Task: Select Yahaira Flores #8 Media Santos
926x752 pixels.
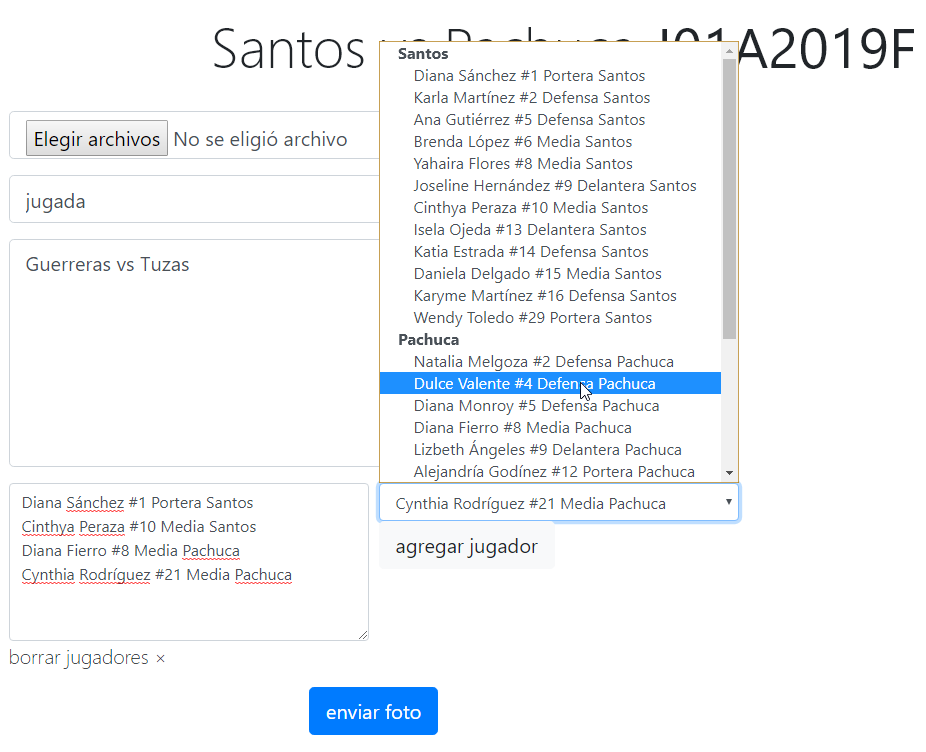Action: (x=550, y=164)
